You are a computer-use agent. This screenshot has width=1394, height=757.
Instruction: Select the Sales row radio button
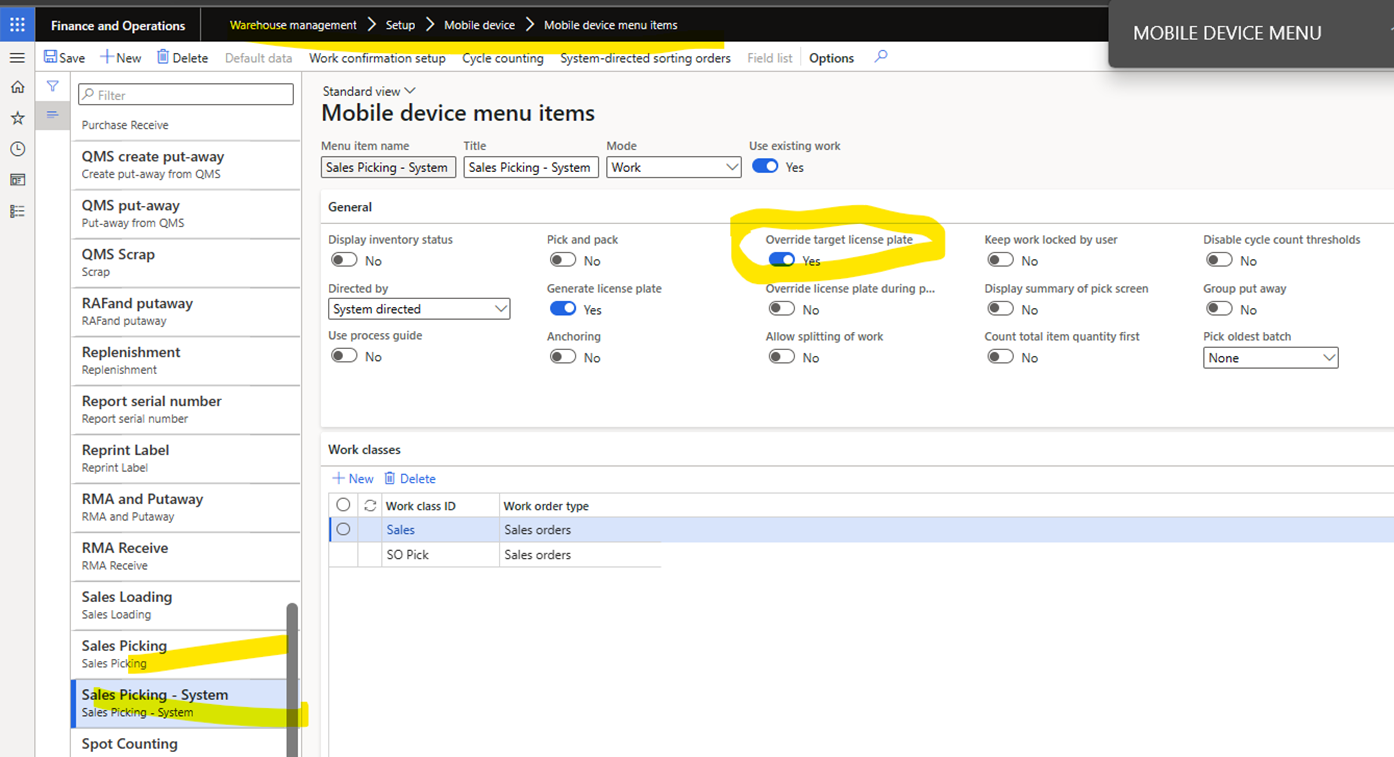343,530
